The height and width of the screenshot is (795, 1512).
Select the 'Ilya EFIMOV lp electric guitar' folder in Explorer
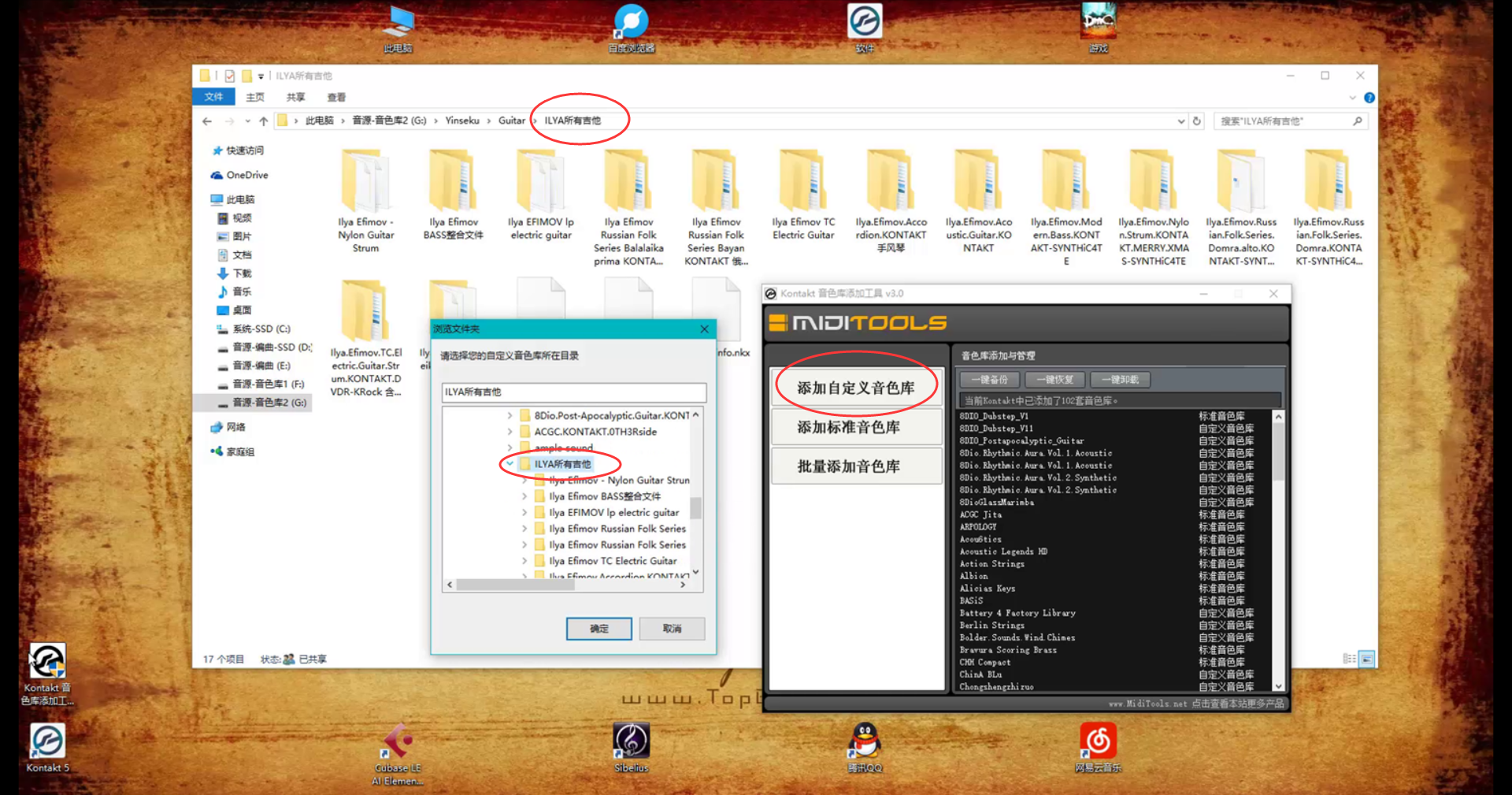[x=541, y=195]
